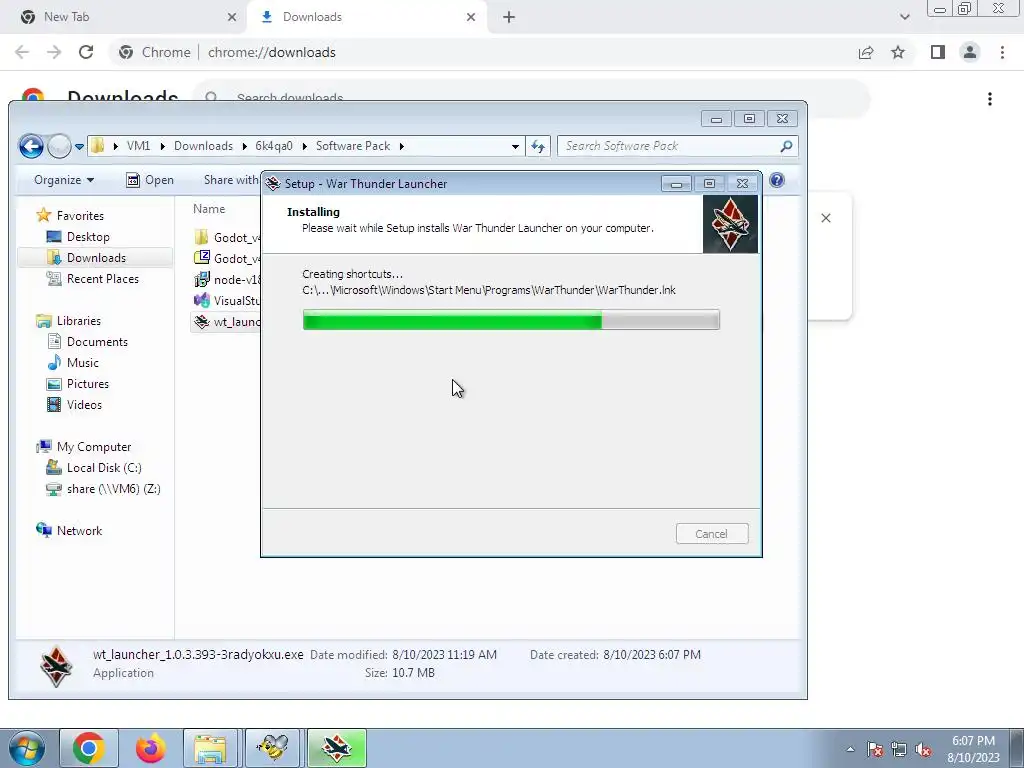Click the Open toolbar button in Explorer
This screenshot has width=1024, height=768.
click(x=150, y=180)
